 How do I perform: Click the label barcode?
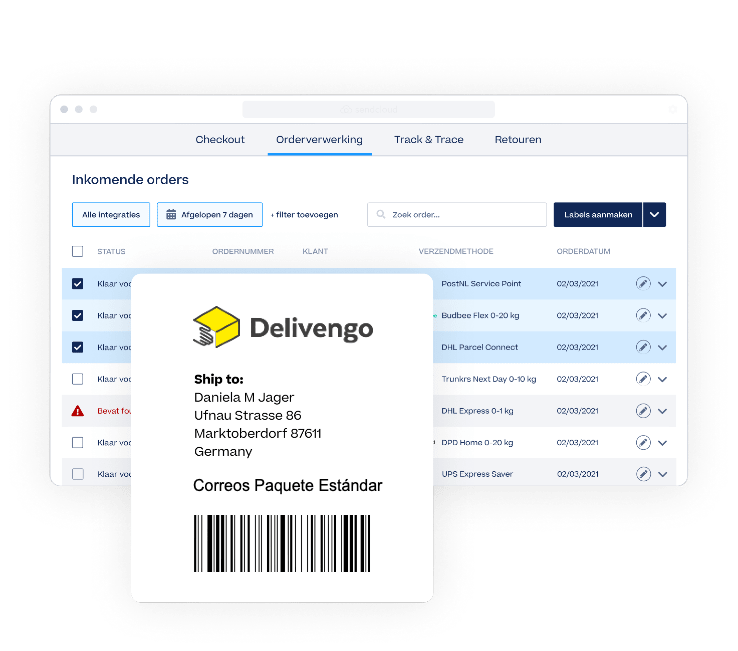click(282, 543)
